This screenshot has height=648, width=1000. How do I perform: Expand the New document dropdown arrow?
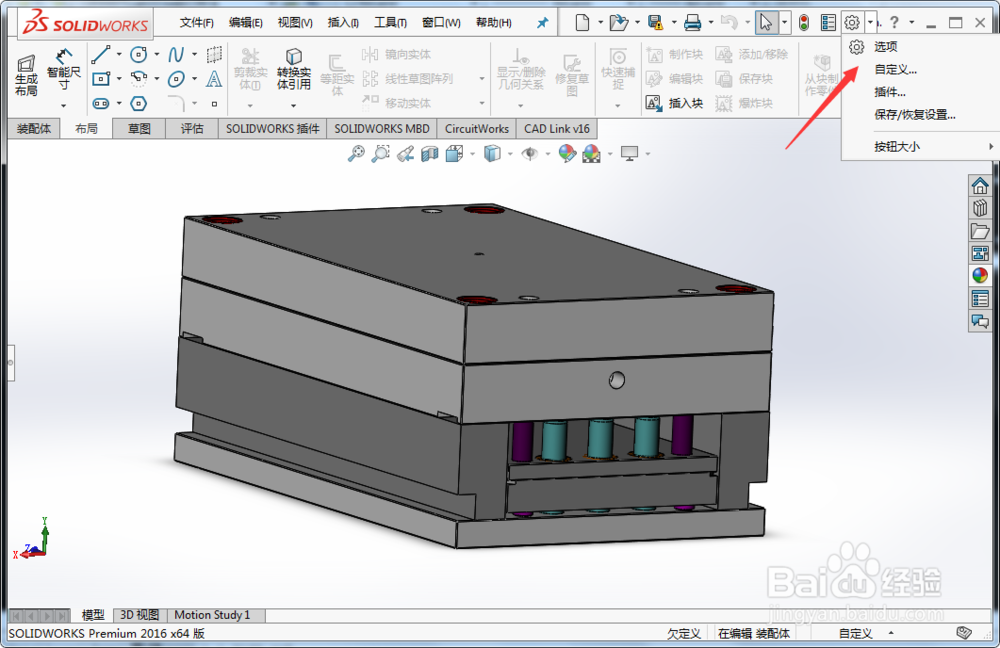point(600,23)
